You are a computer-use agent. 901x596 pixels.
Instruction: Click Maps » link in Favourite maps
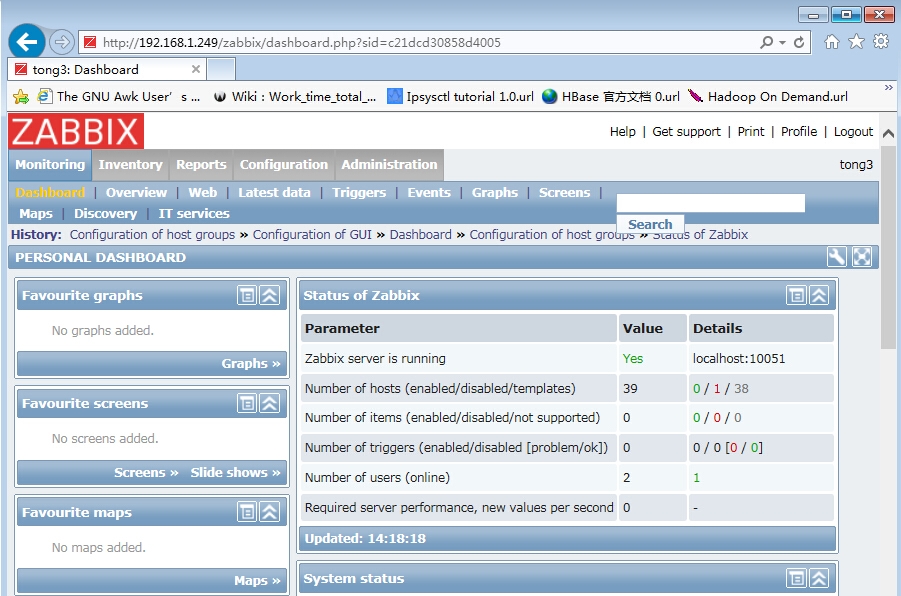coord(257,580)
